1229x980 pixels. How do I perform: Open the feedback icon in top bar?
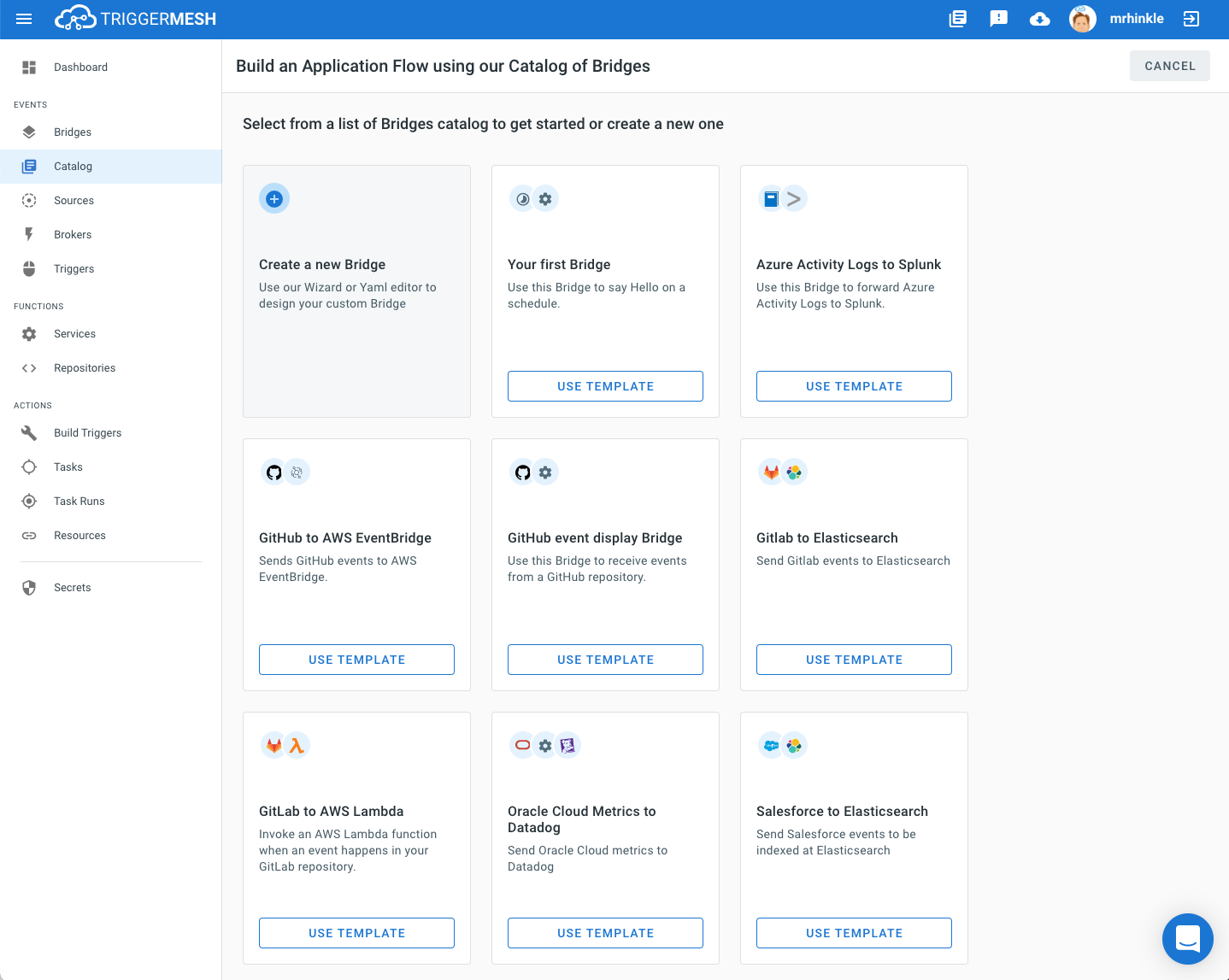pyautogui.click(x=999, y=19)
